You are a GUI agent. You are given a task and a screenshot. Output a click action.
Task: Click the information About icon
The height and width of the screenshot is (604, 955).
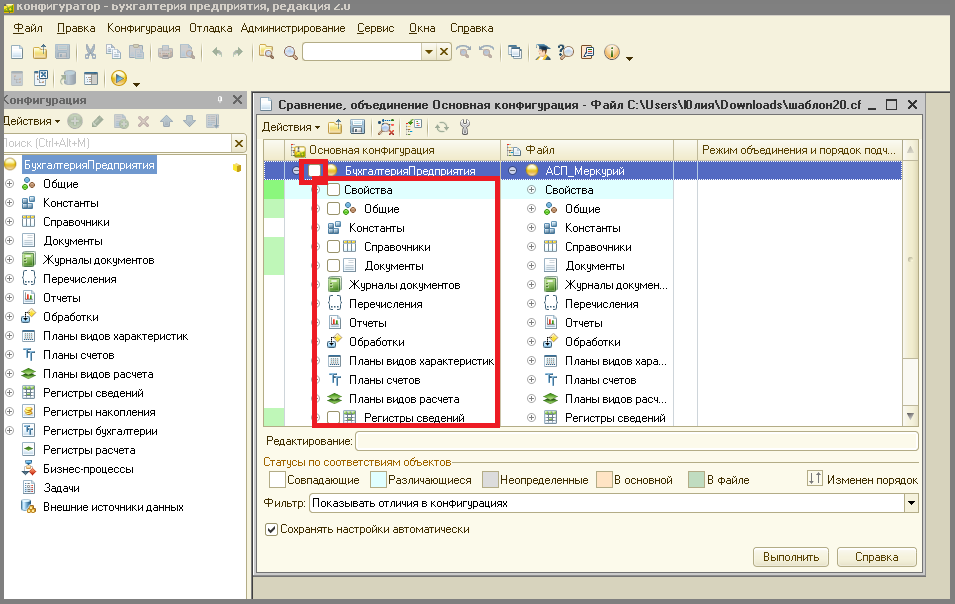point(611,52)
